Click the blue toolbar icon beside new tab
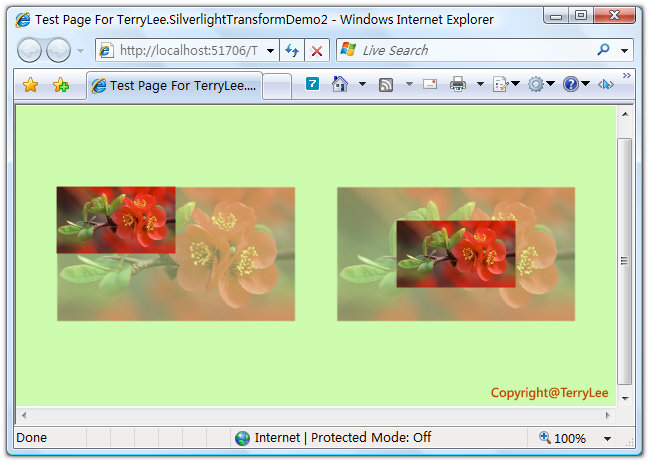 [x=312, y=84]
